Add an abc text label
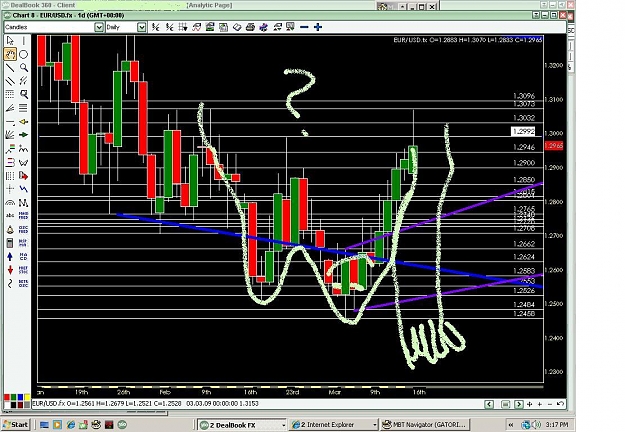625x432 pixels. [10, 216]
